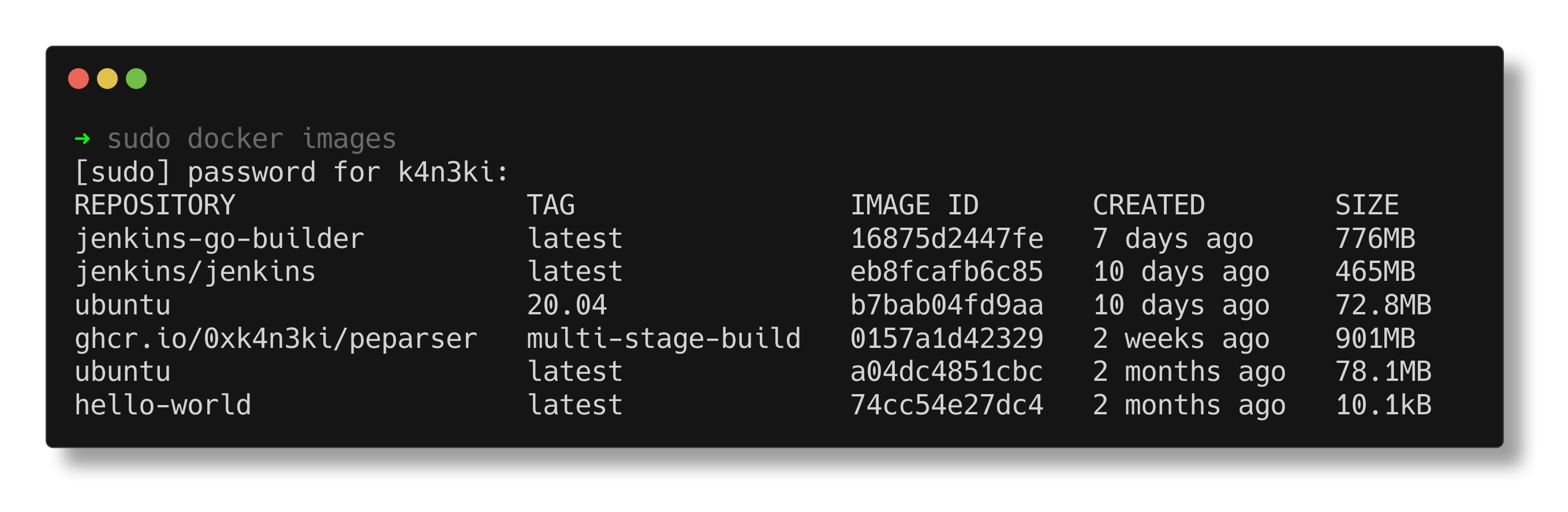The width and height of the screenshot is (1568, 512).
Task: Select the jenkins-go-builder repository name
Action: point(219,239)
